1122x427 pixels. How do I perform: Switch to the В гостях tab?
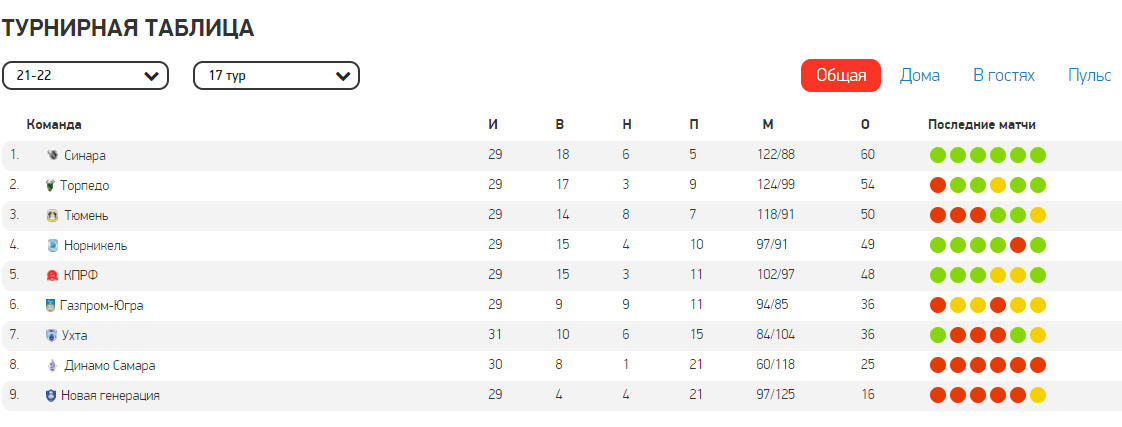1004,75
